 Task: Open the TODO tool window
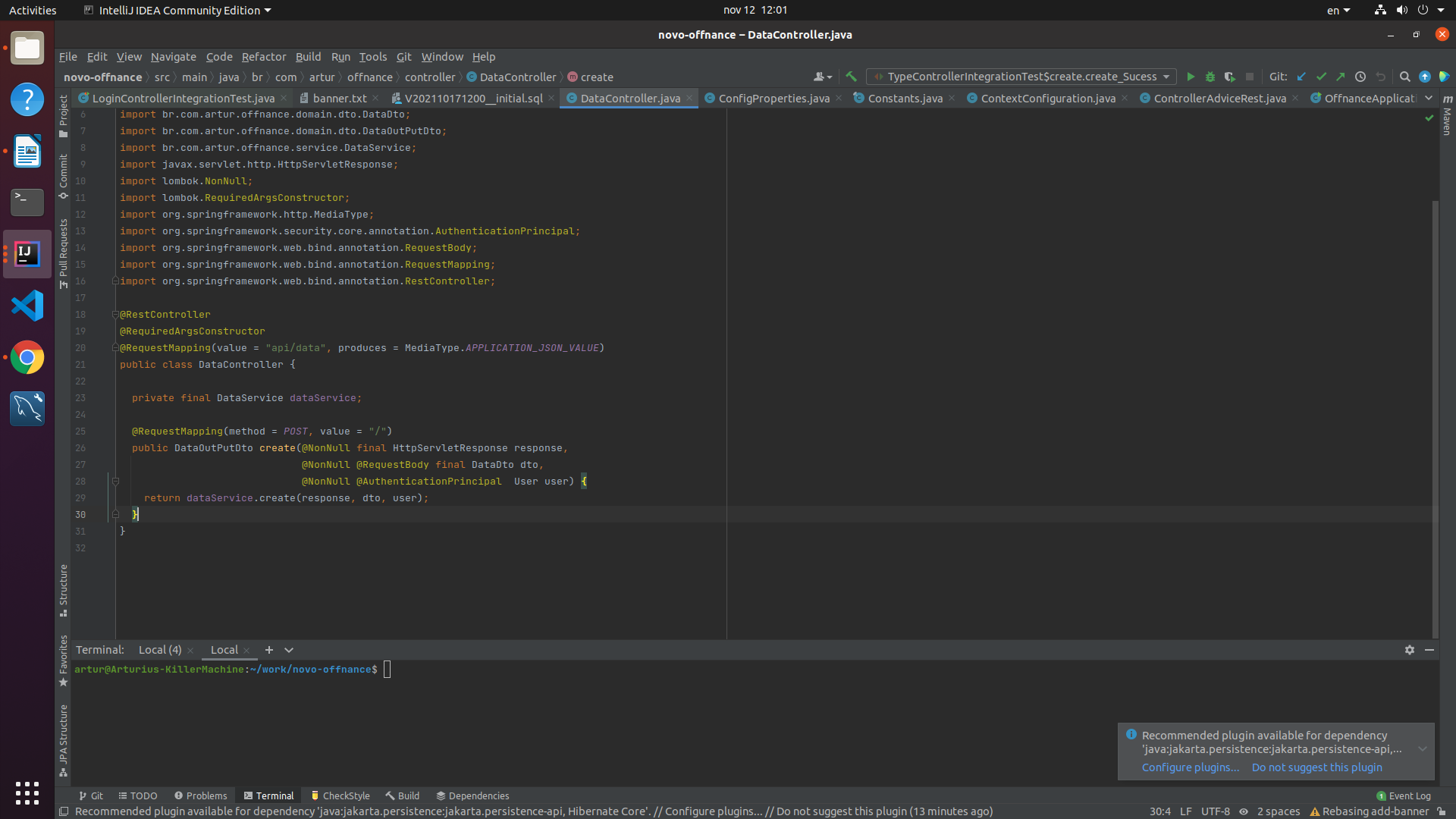click(137, 795)
